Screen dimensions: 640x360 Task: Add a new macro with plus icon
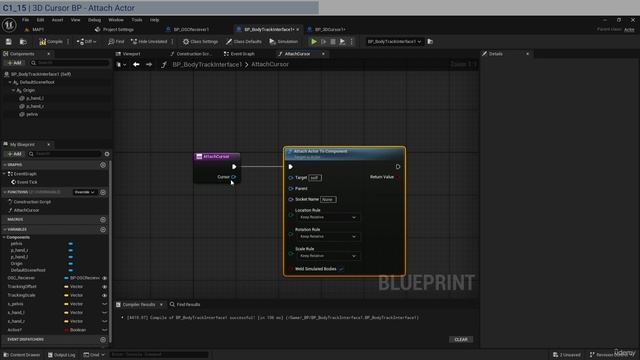coord(103,220)
